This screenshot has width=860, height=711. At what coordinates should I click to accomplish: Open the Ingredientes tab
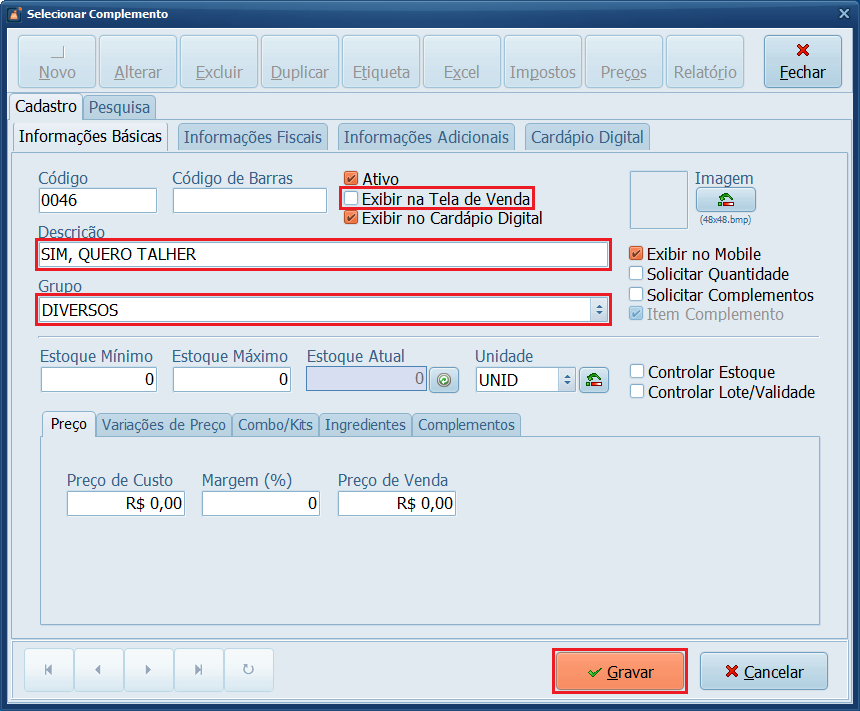coord(365,425)
